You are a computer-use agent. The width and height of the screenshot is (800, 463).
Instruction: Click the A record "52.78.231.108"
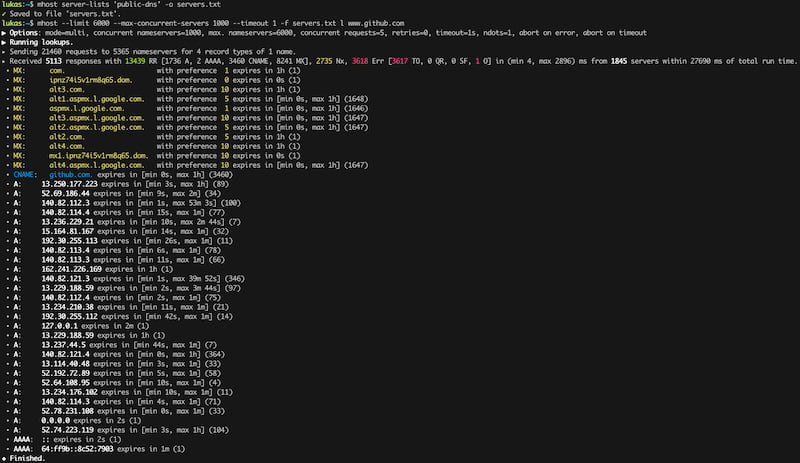pos(67,411)
